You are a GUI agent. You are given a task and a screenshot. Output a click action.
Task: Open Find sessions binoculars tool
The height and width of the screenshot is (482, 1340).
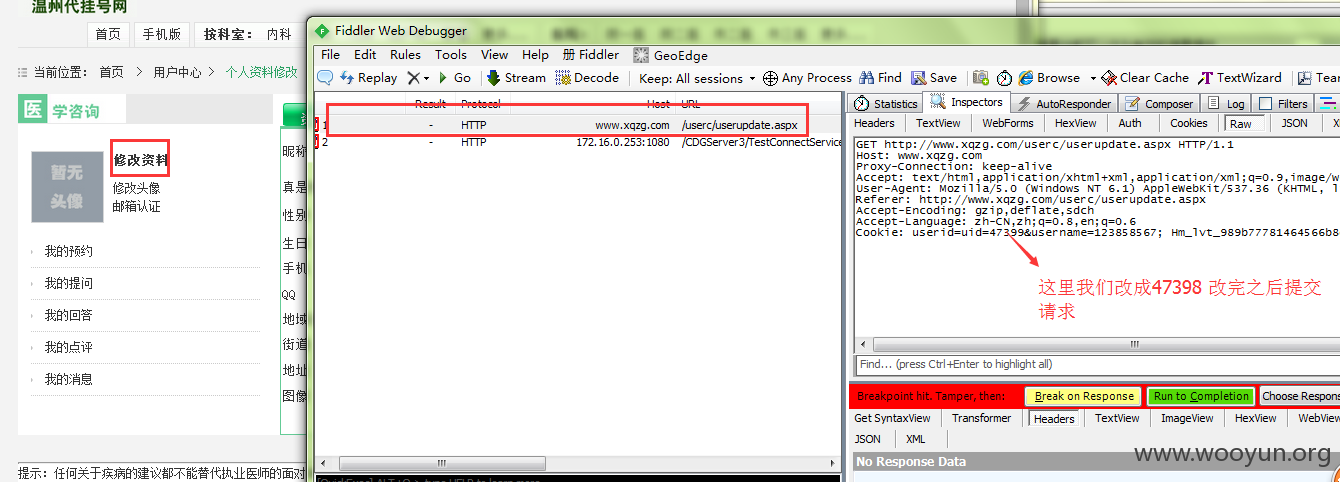click(880, 77)
